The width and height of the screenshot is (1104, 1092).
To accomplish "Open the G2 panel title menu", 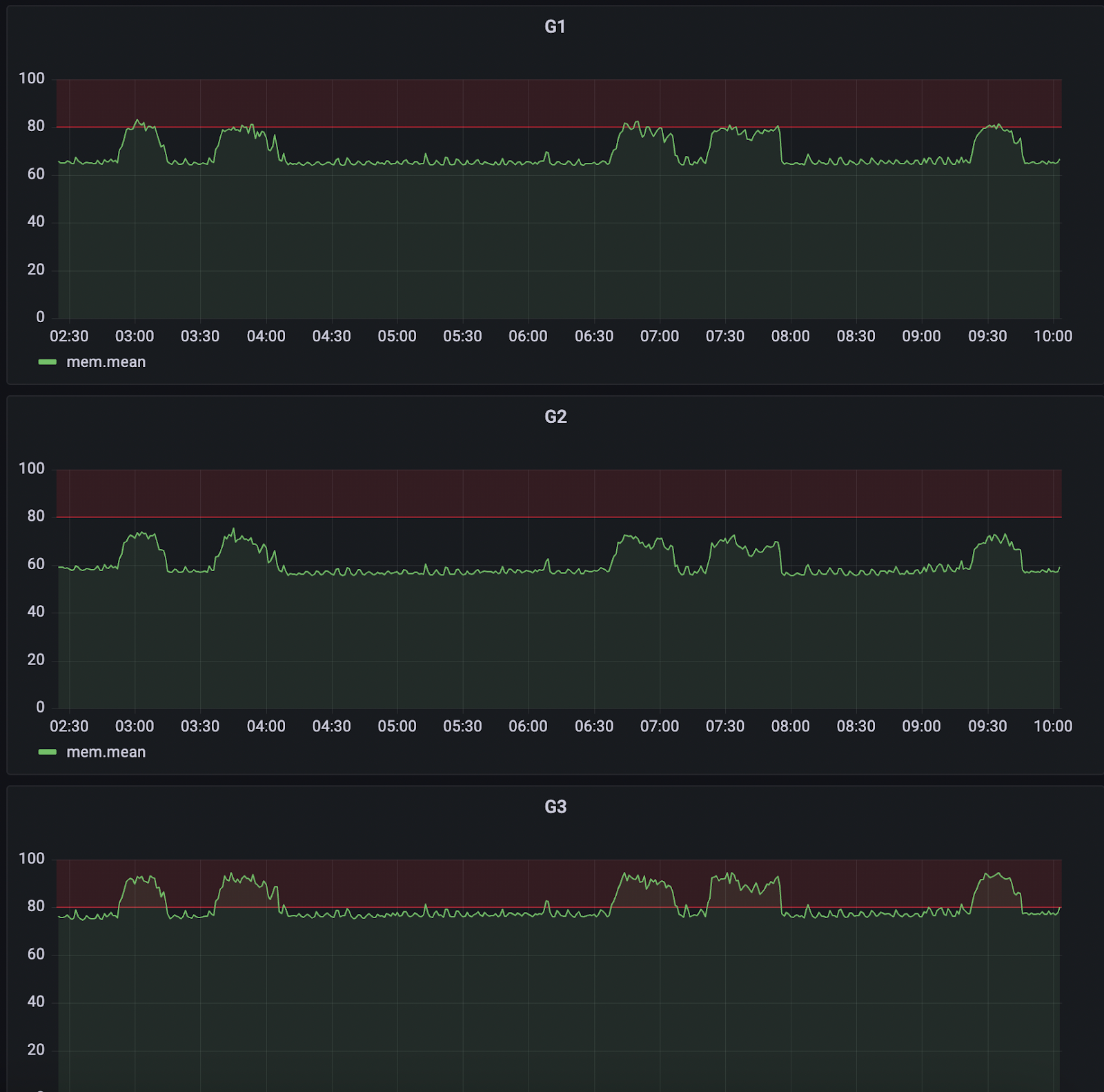I will [555, 417].
